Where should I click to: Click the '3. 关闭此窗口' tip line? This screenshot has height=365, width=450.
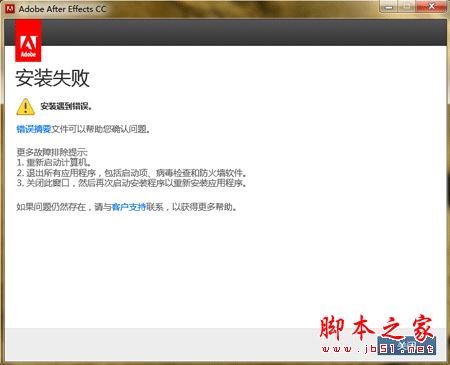pos(132,183)
